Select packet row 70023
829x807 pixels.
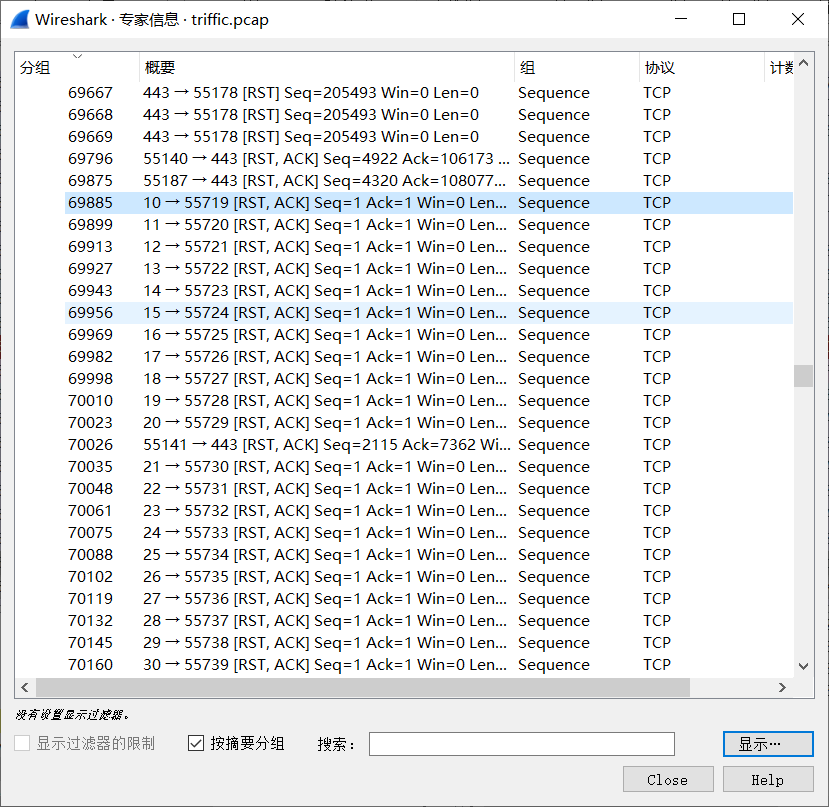click(x=429, y=423)
